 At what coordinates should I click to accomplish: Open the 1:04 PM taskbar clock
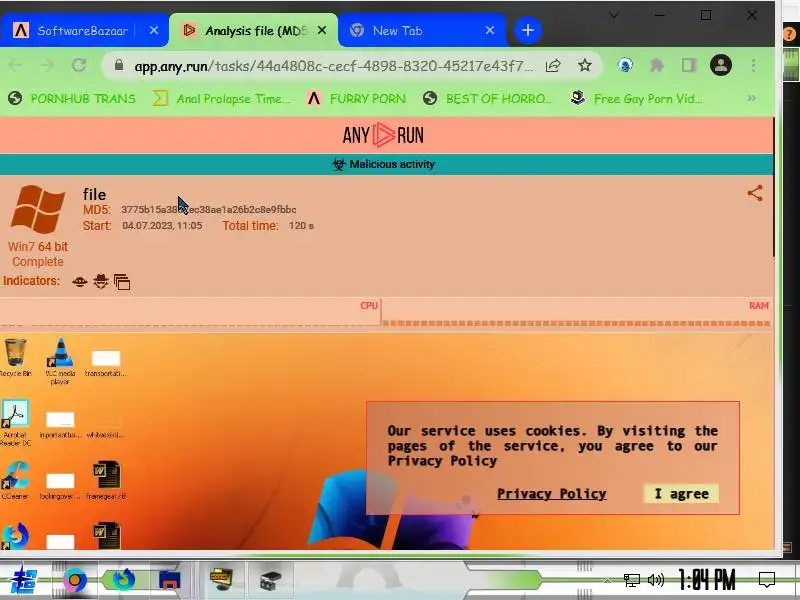[x=707, y=580]
